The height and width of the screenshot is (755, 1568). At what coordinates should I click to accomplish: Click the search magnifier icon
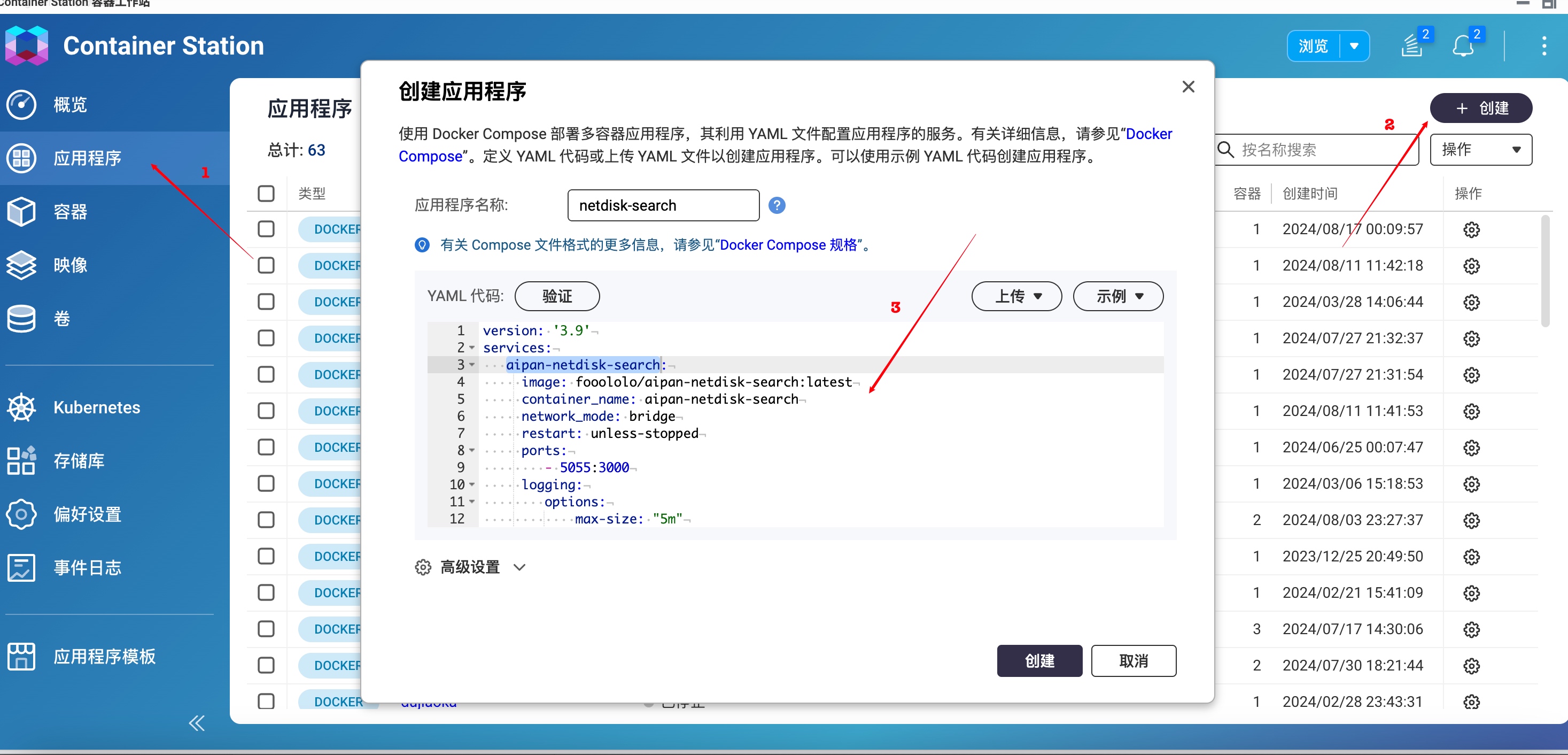tap(1225, 149)
